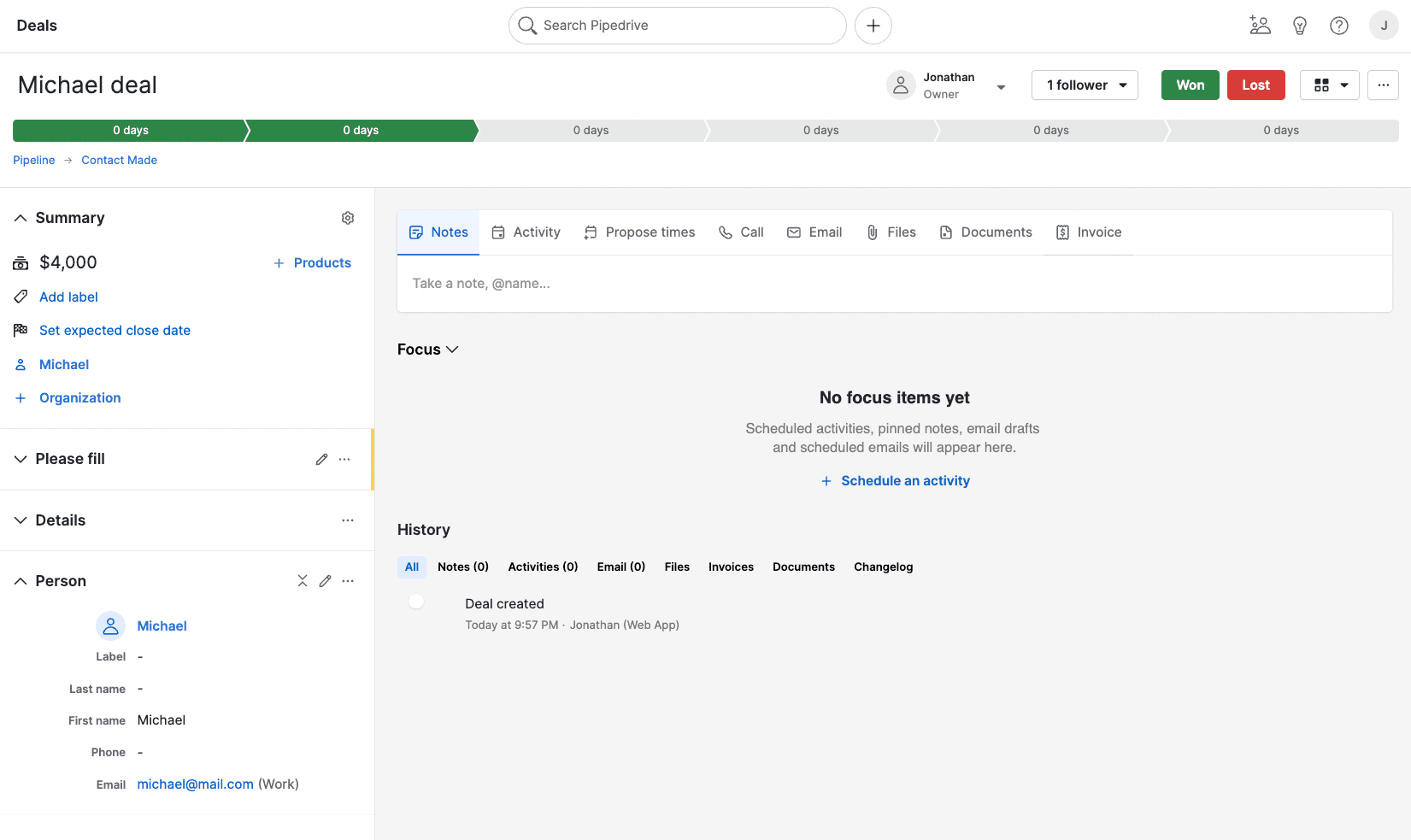This screenshot has height=840, width=1411.
Task: Open the Details section more options
Action: [348, 520]
